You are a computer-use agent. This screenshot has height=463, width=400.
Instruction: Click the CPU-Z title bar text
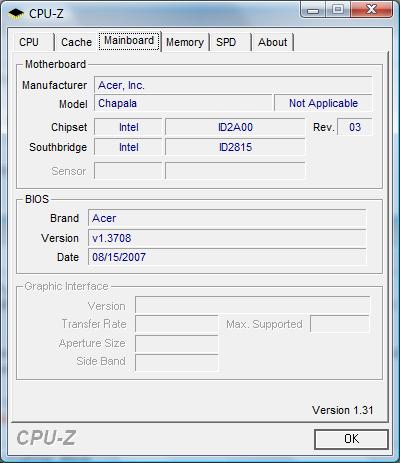[x=46, y=14]
